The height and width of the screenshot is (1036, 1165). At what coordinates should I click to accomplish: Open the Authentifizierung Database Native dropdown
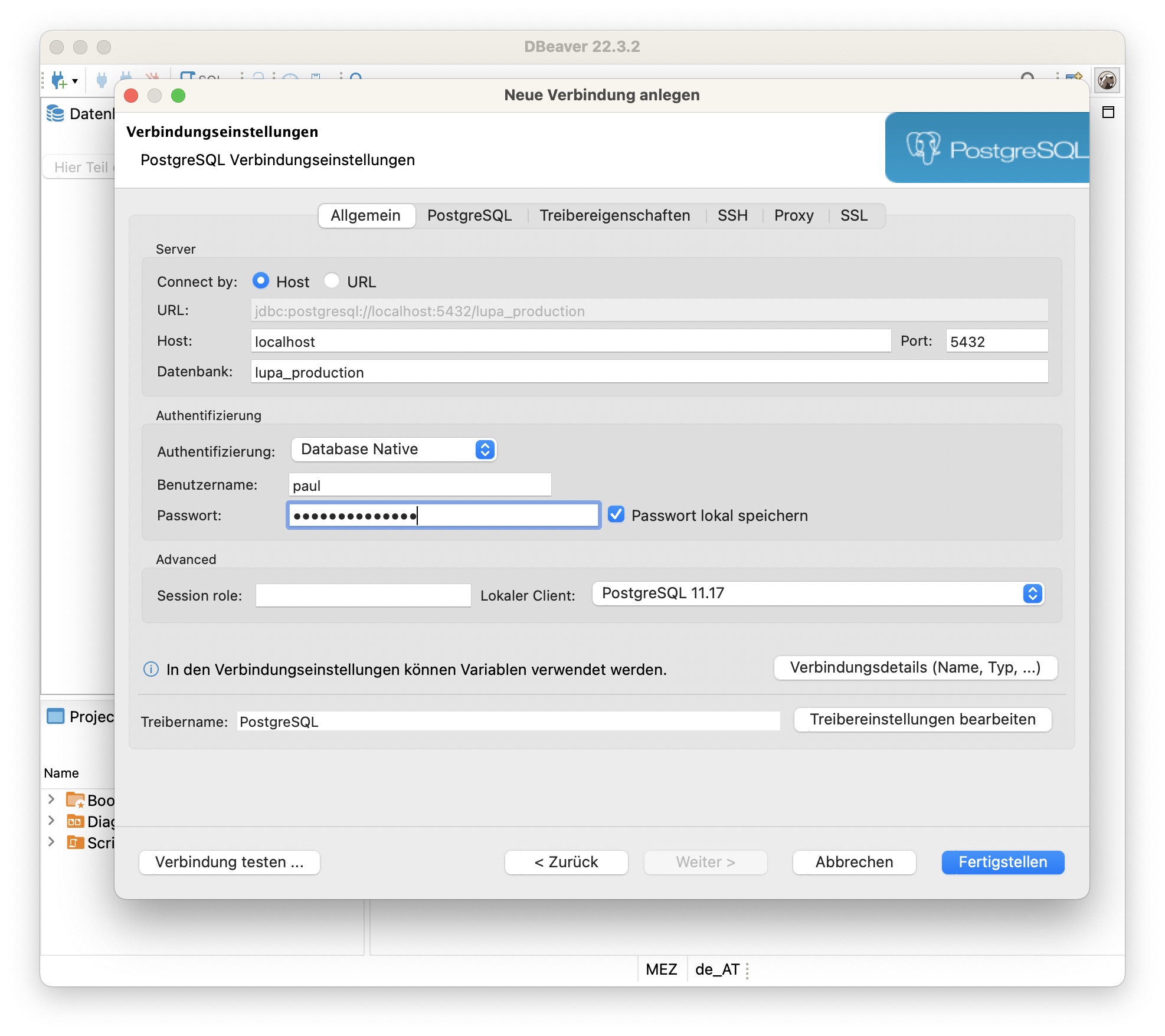click(394, 450)
